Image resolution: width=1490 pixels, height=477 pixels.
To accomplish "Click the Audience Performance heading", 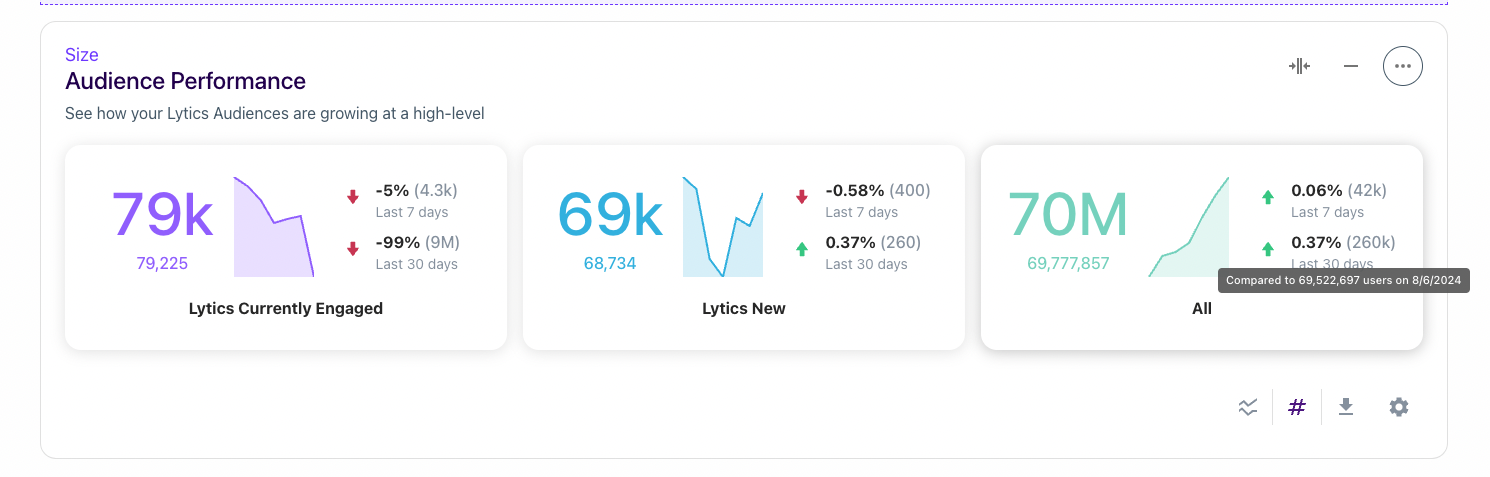I will [185, 81].
